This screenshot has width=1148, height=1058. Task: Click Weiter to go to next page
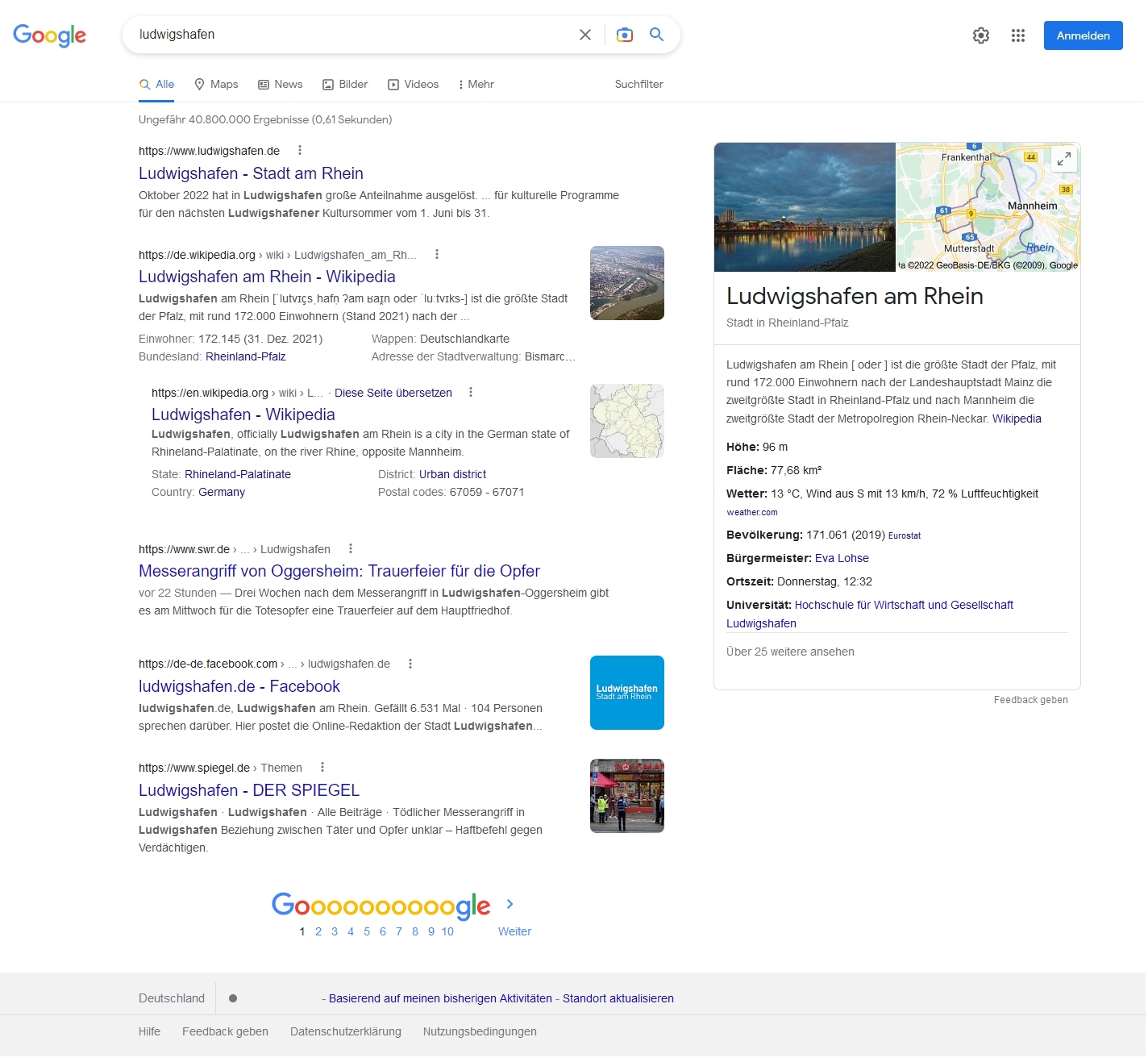click(x=514, y=931)
